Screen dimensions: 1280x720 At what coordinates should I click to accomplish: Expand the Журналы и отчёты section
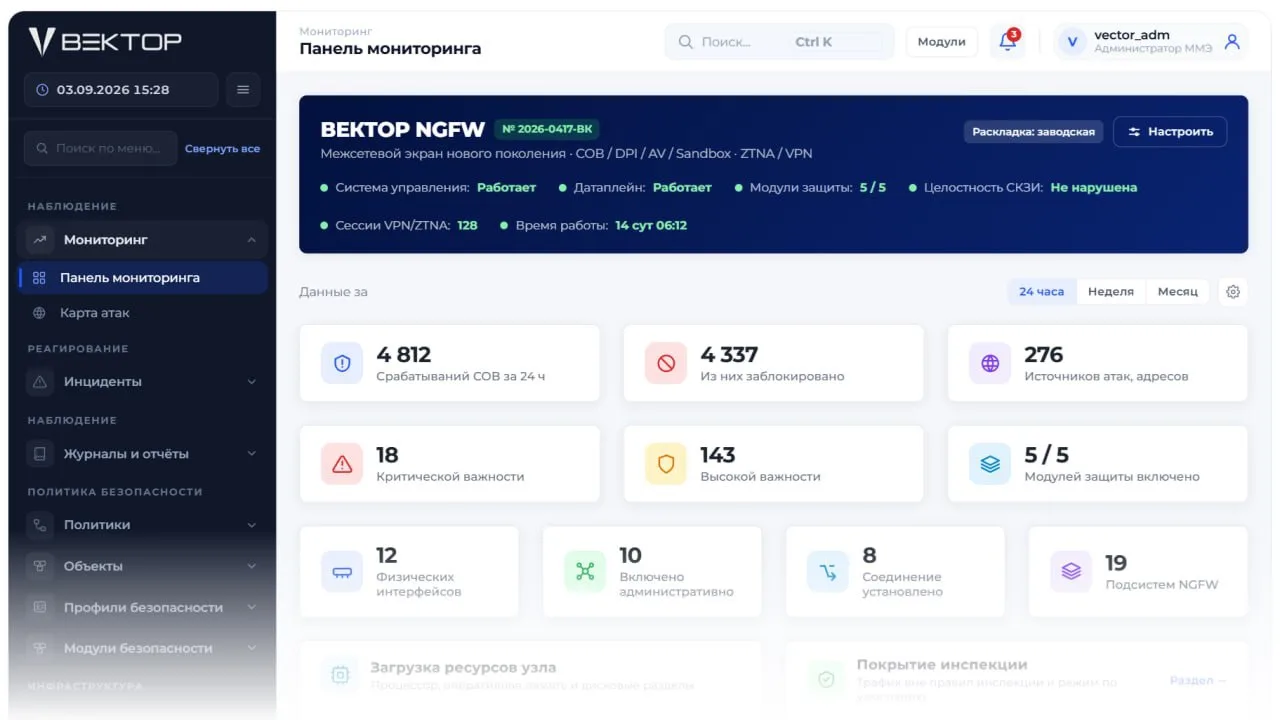[x=146, y=454]
